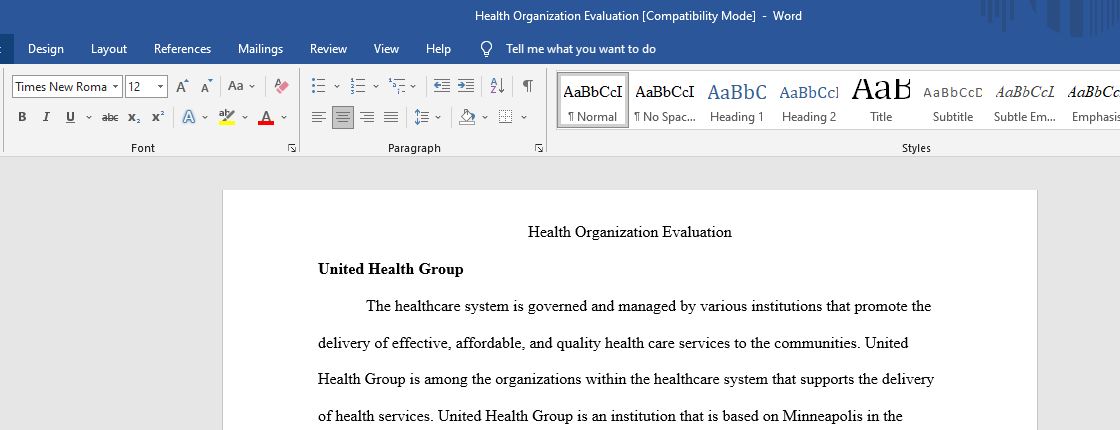Increase paragraph indent
The image size is (1120, 430).
point(466,86)
